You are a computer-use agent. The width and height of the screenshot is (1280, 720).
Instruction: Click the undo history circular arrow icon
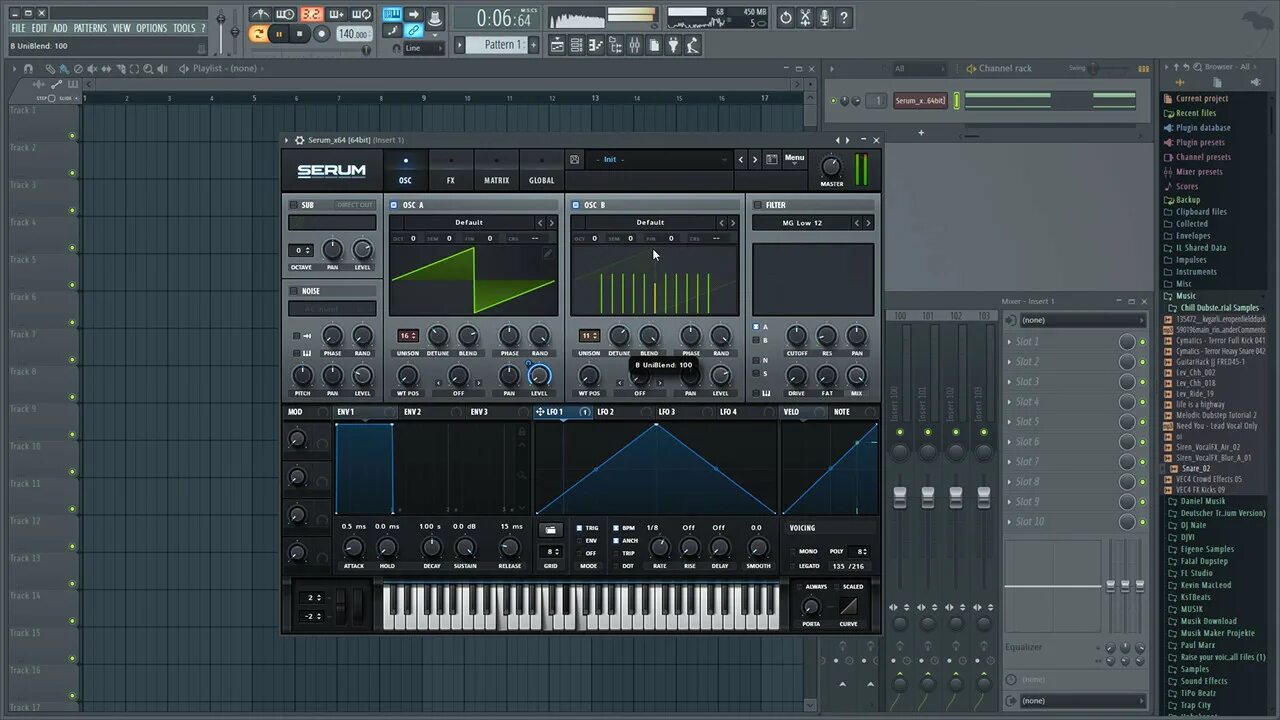[x=785, y=18]
